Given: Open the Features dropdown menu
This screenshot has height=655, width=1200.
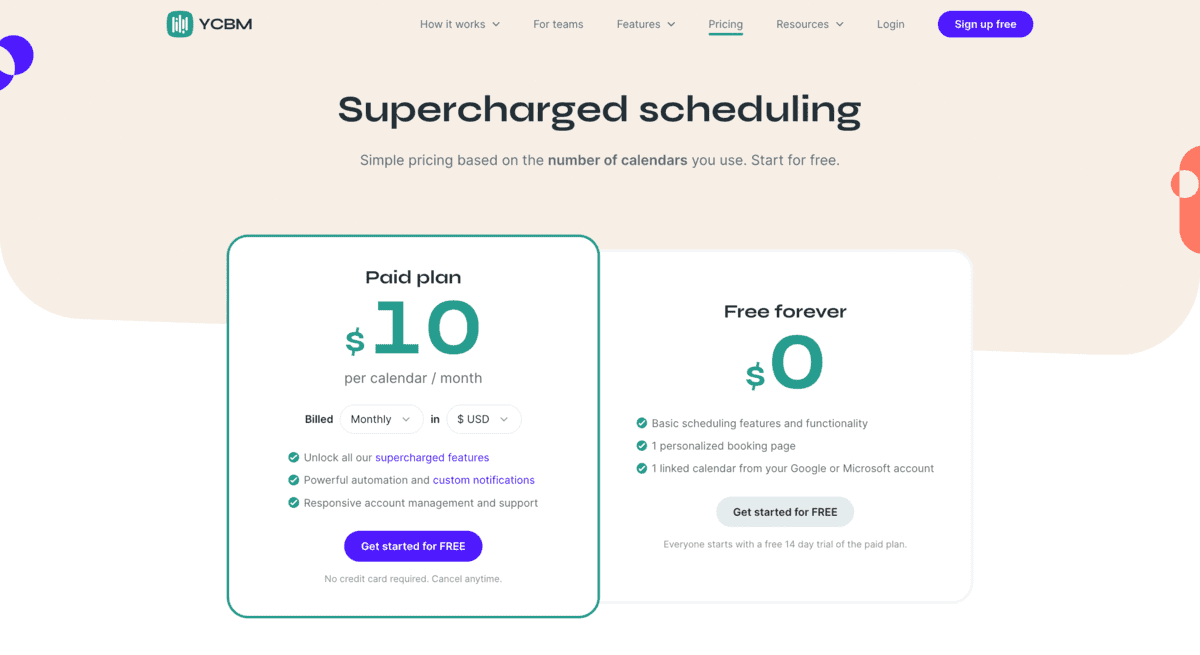Looking at the screenshot, I should 645,24.
